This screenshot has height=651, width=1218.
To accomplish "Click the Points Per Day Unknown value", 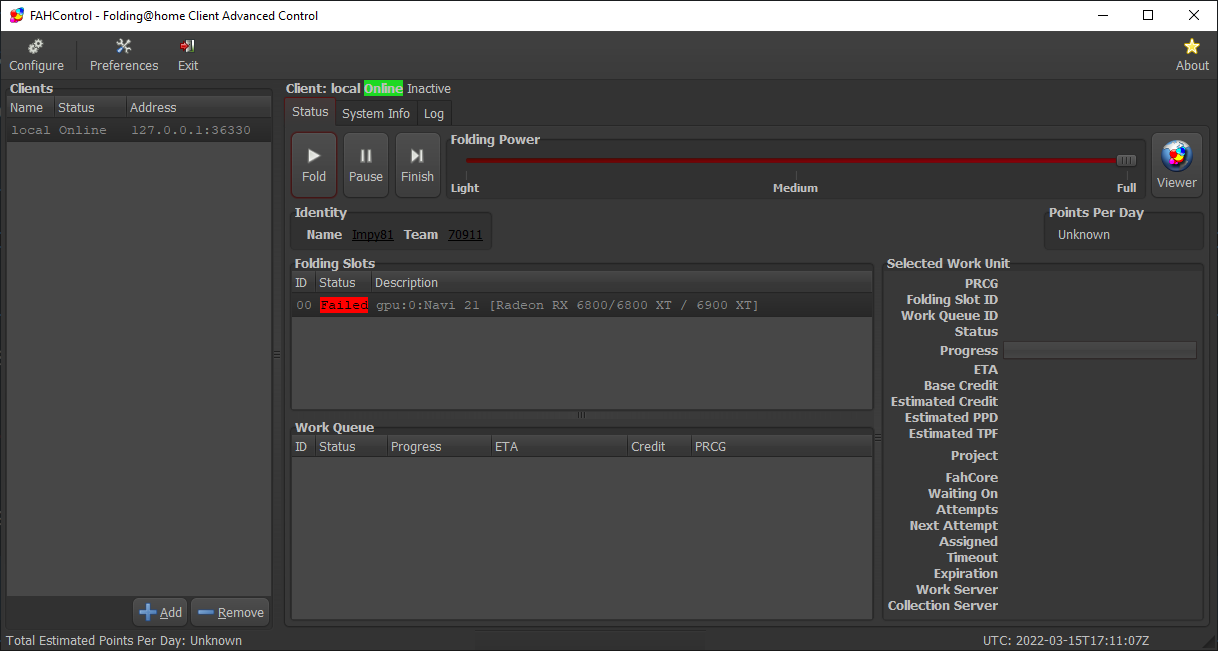I will 1084,235.
